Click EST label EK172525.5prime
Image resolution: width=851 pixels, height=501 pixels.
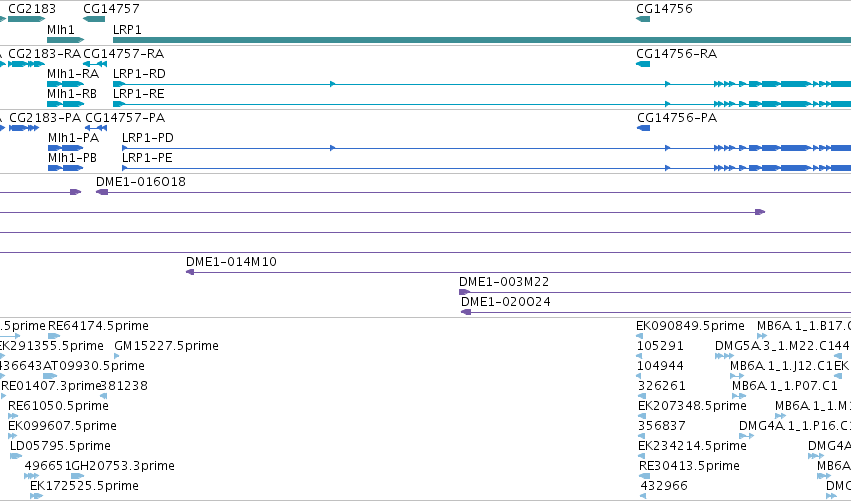84,486
